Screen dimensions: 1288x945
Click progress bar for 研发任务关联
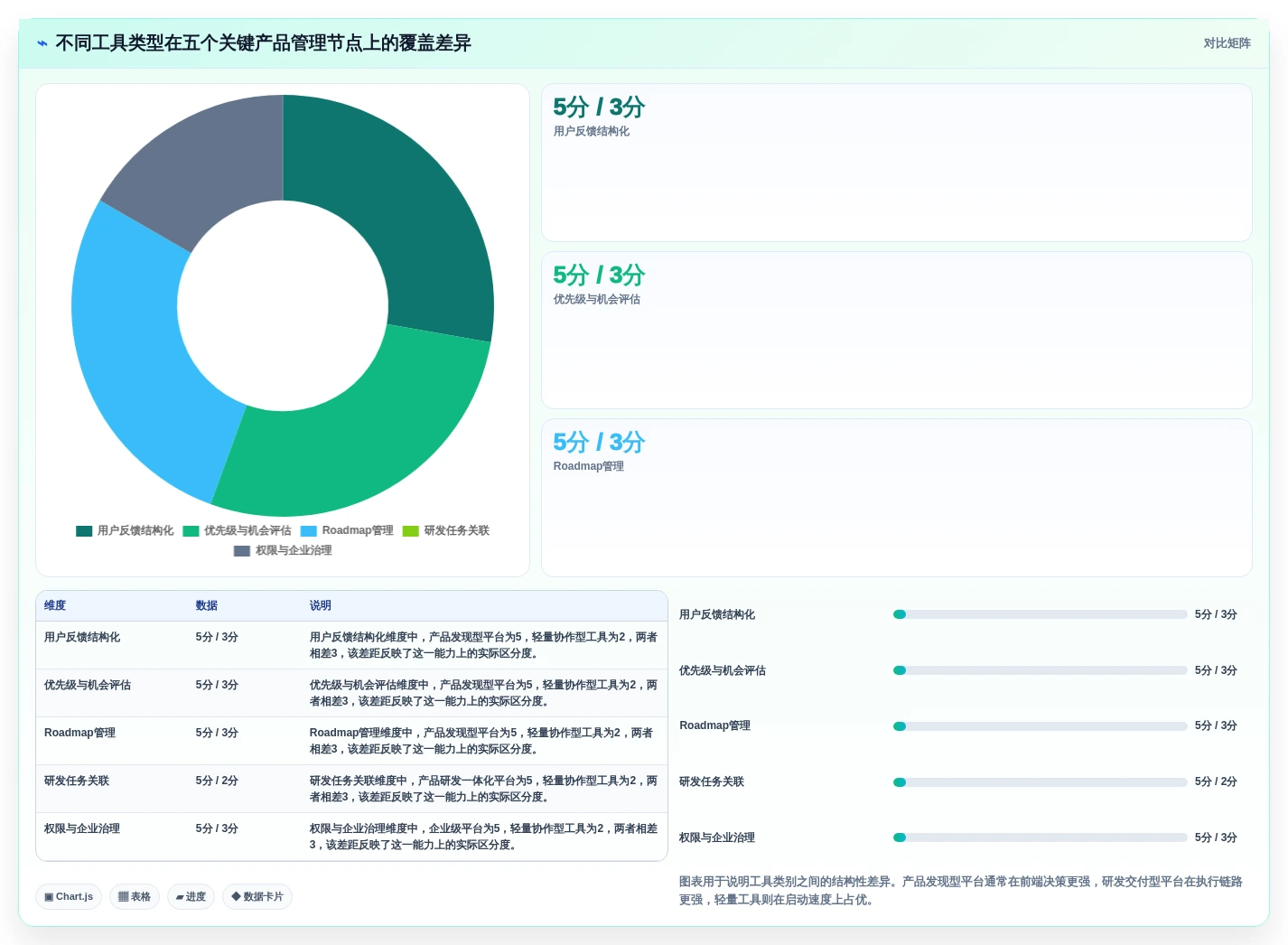point(1040,782)
